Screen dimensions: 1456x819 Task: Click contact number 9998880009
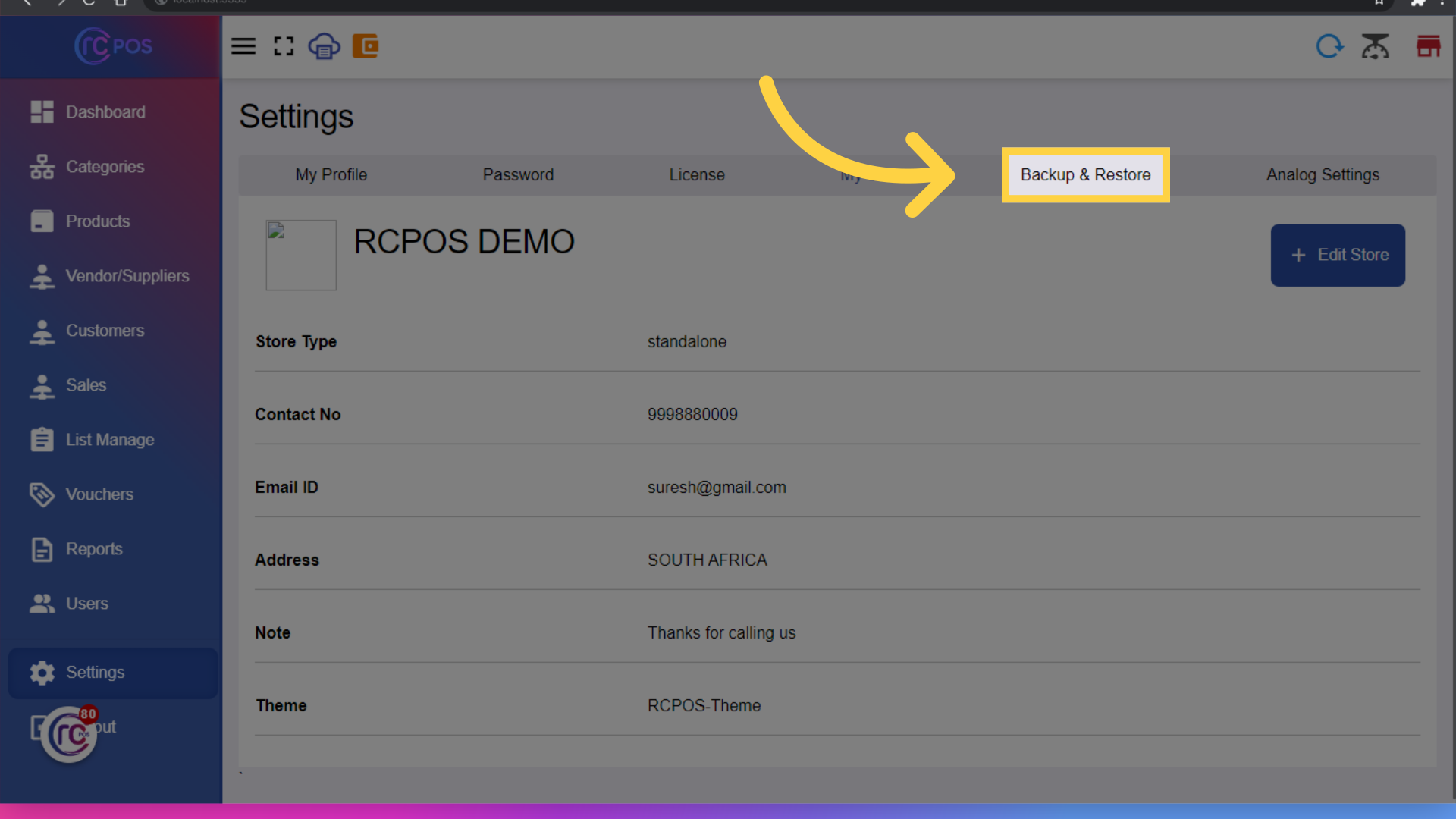tap(692, 415)
